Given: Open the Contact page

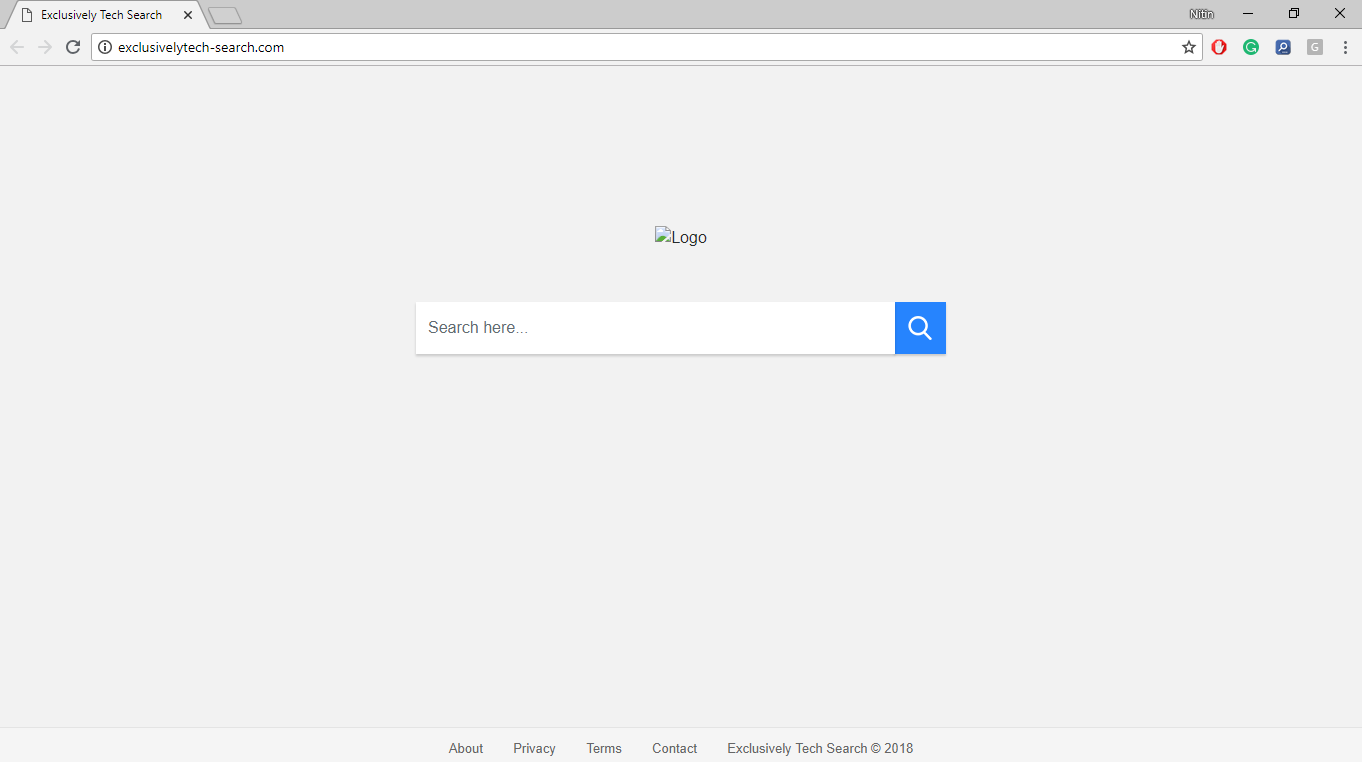Looking at the screenshot, I should coord(674,748).
